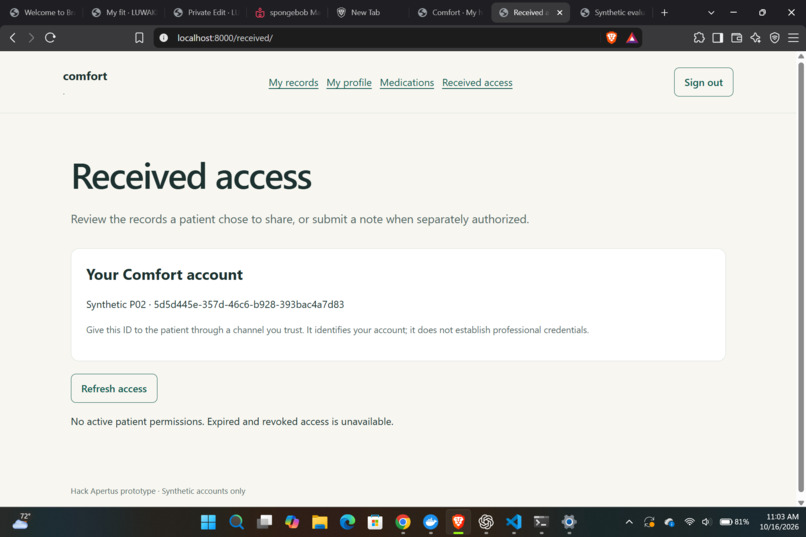This screenshot has width=806, height=537.
Task: Click the browser forward arrow
Action: tap(31, 38)
